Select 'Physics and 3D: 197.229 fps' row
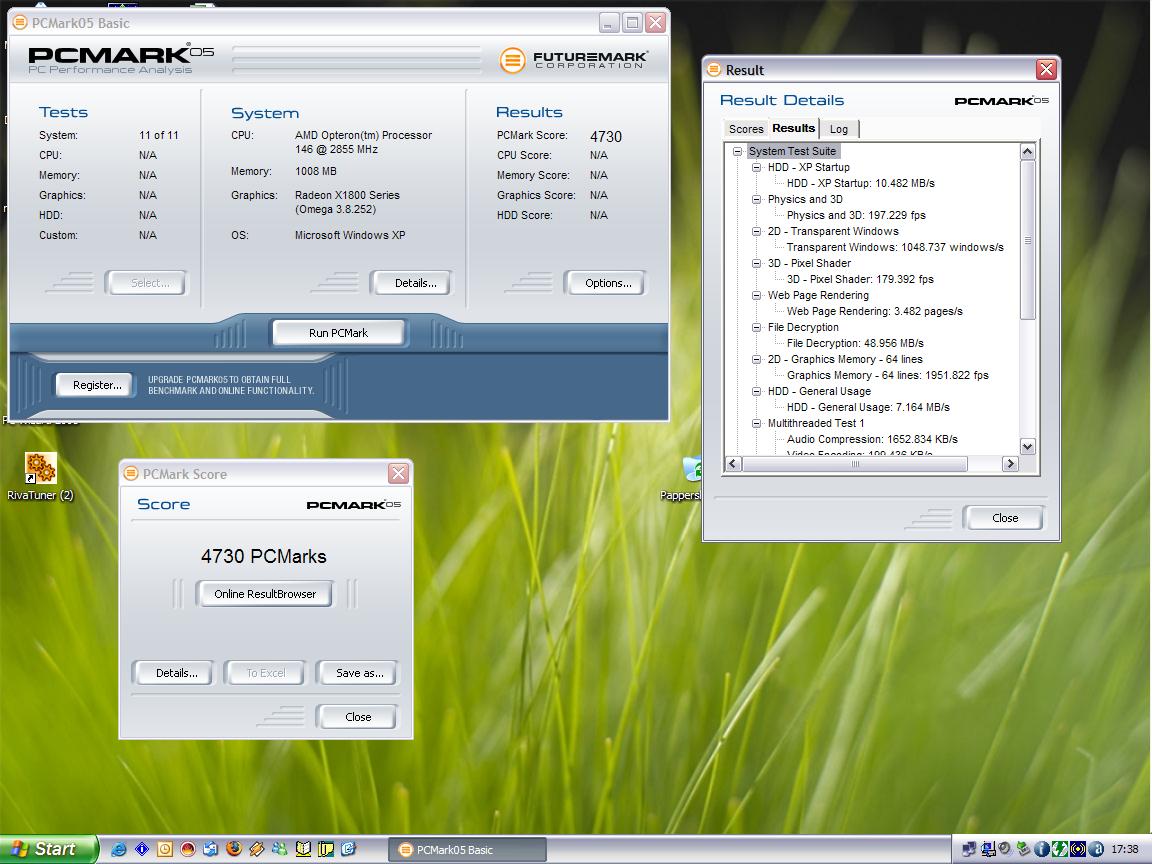The image size is (1152, 864). 856,215
